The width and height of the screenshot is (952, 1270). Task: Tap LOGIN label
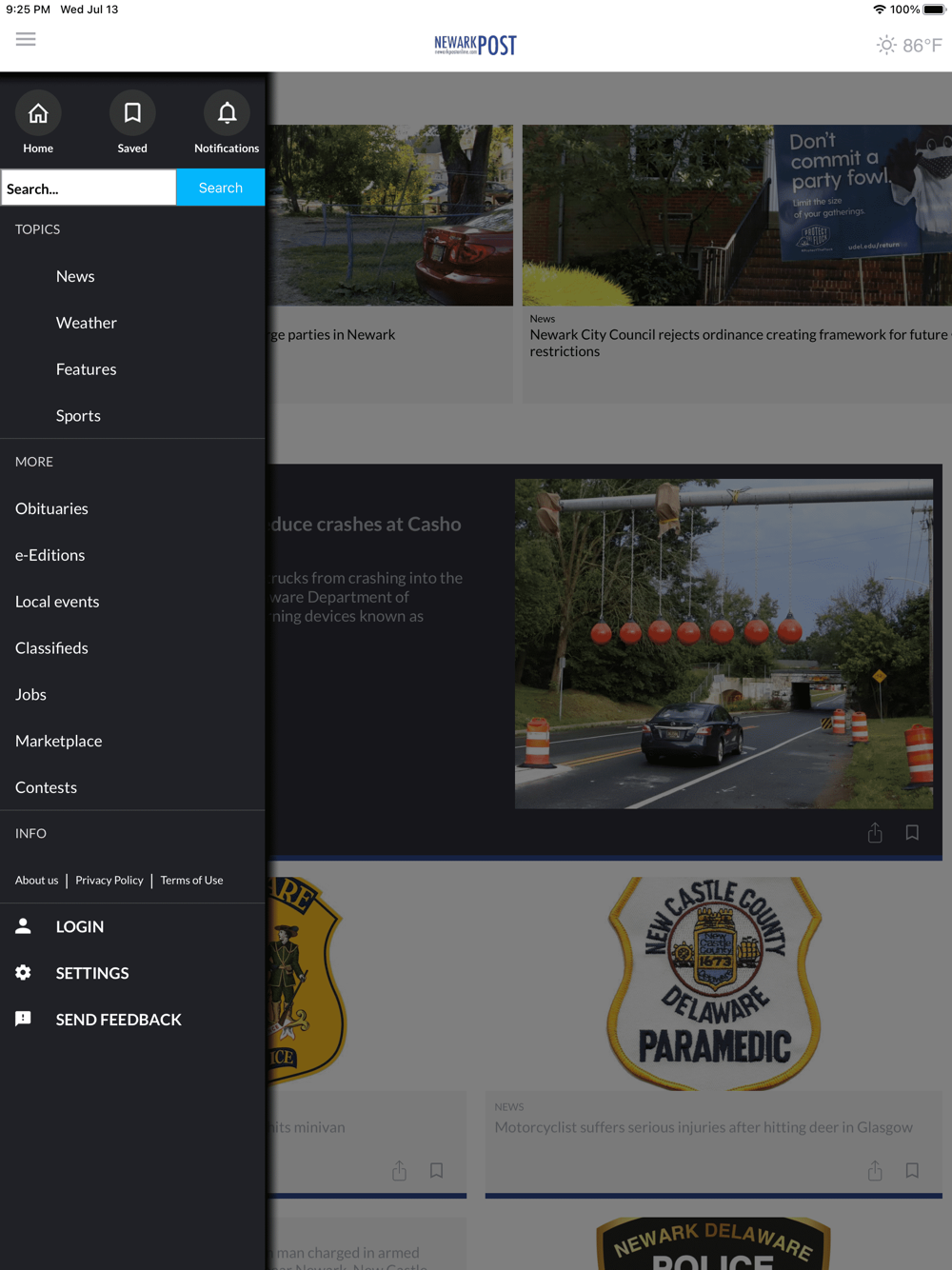click(80, 926)
